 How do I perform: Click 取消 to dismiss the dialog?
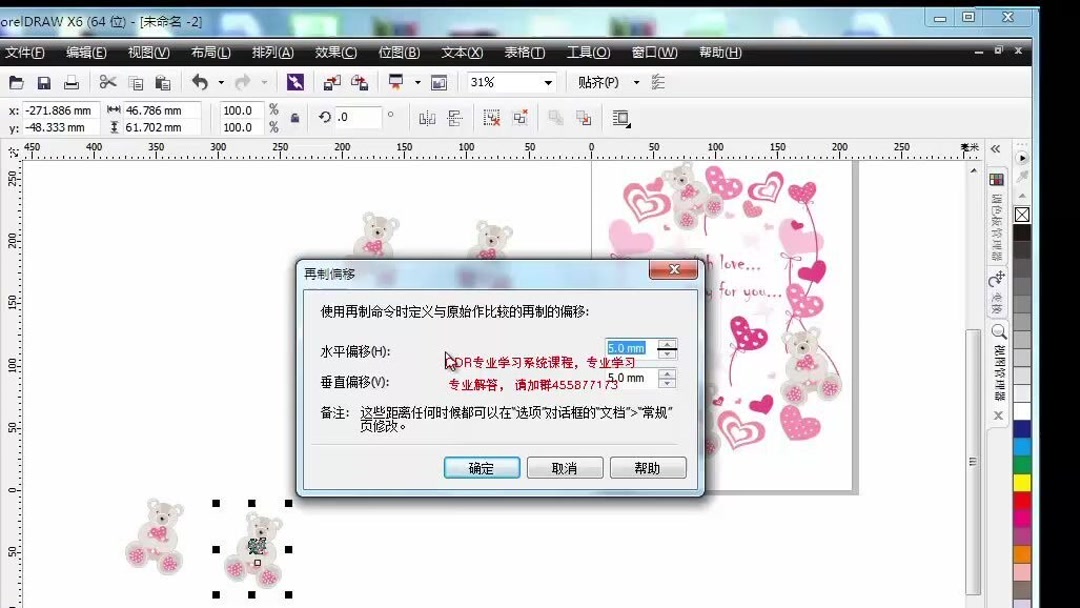564,467
